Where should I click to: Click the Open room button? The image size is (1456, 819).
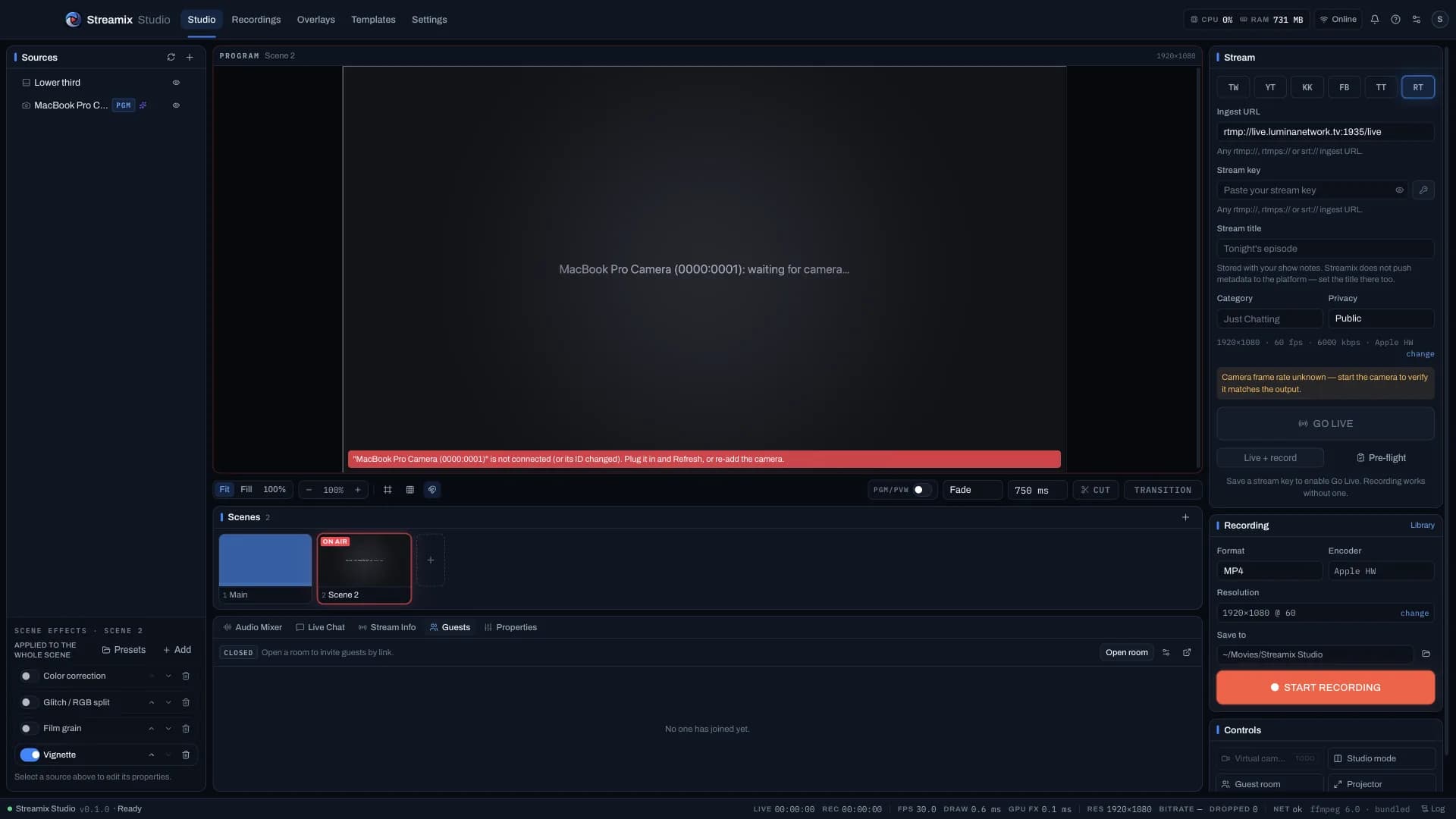pos(1126,653)
